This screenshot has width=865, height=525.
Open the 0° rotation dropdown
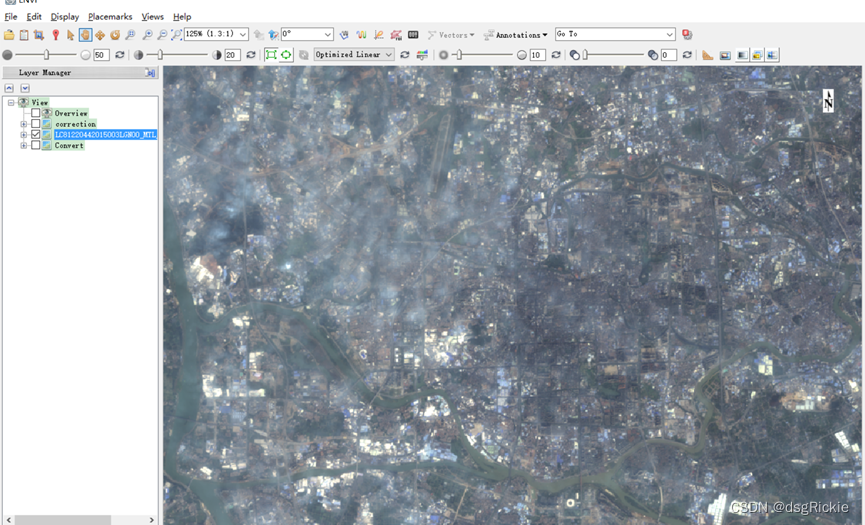pyautogui.click(x=327, y=34)
